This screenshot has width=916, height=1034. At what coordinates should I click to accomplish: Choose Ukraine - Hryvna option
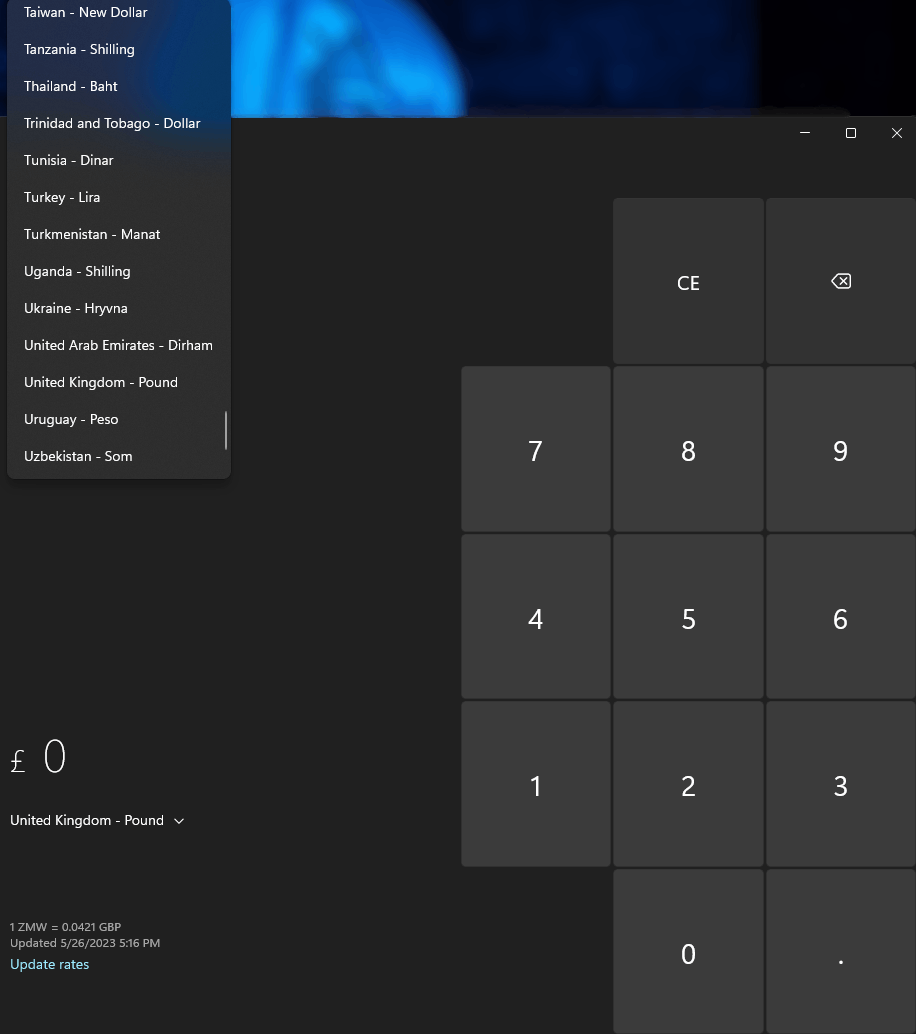coord(119,308)
